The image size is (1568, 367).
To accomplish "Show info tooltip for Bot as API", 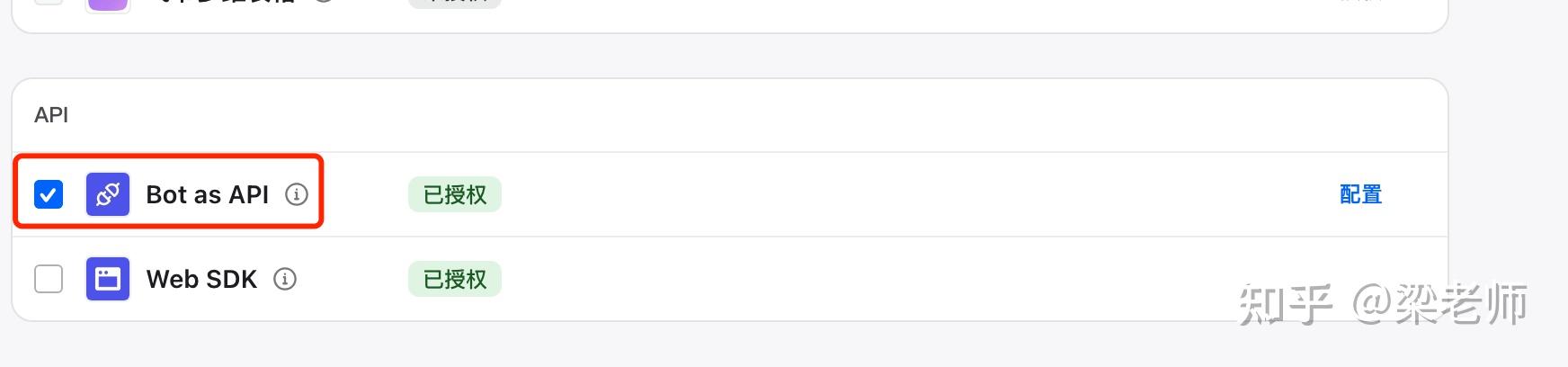I will [x=297, y=194].
